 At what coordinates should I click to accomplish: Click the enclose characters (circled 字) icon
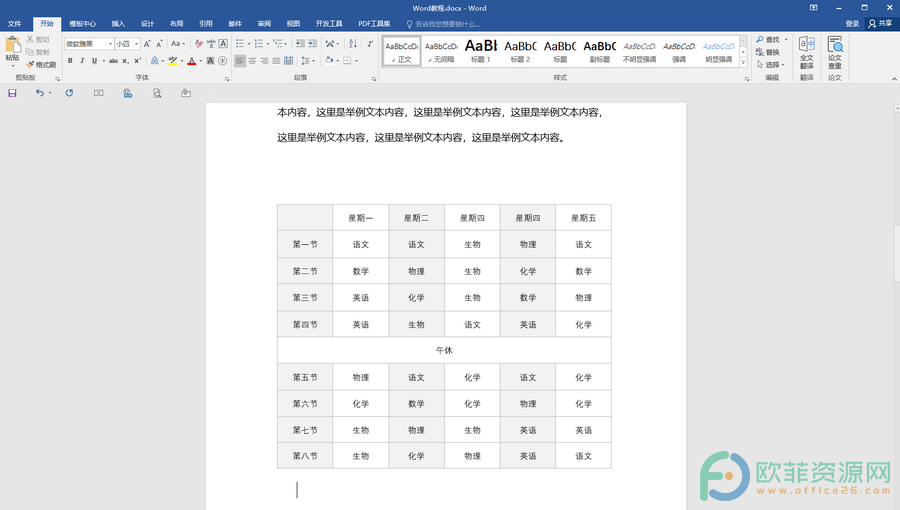(223, 60)
